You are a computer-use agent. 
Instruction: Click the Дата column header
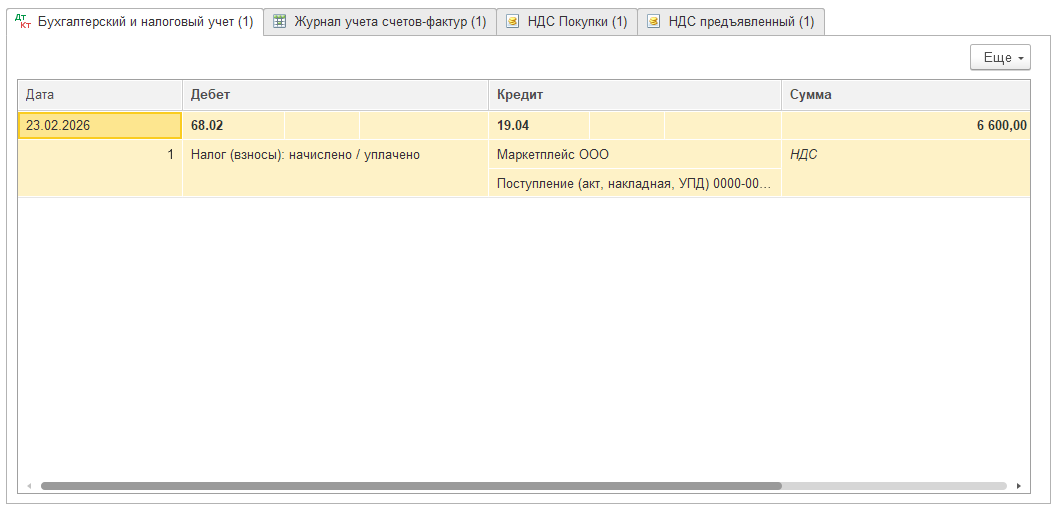click(x=100, y=95)
